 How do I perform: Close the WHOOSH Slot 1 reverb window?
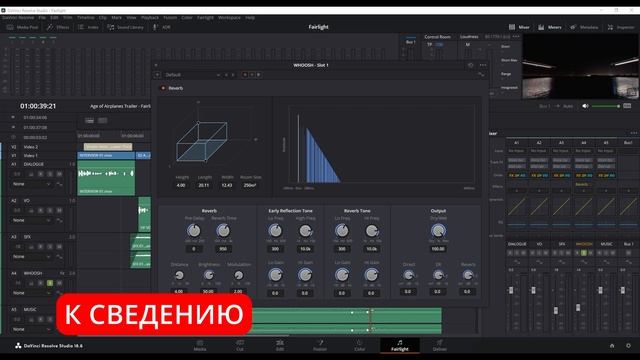point(156,65)
